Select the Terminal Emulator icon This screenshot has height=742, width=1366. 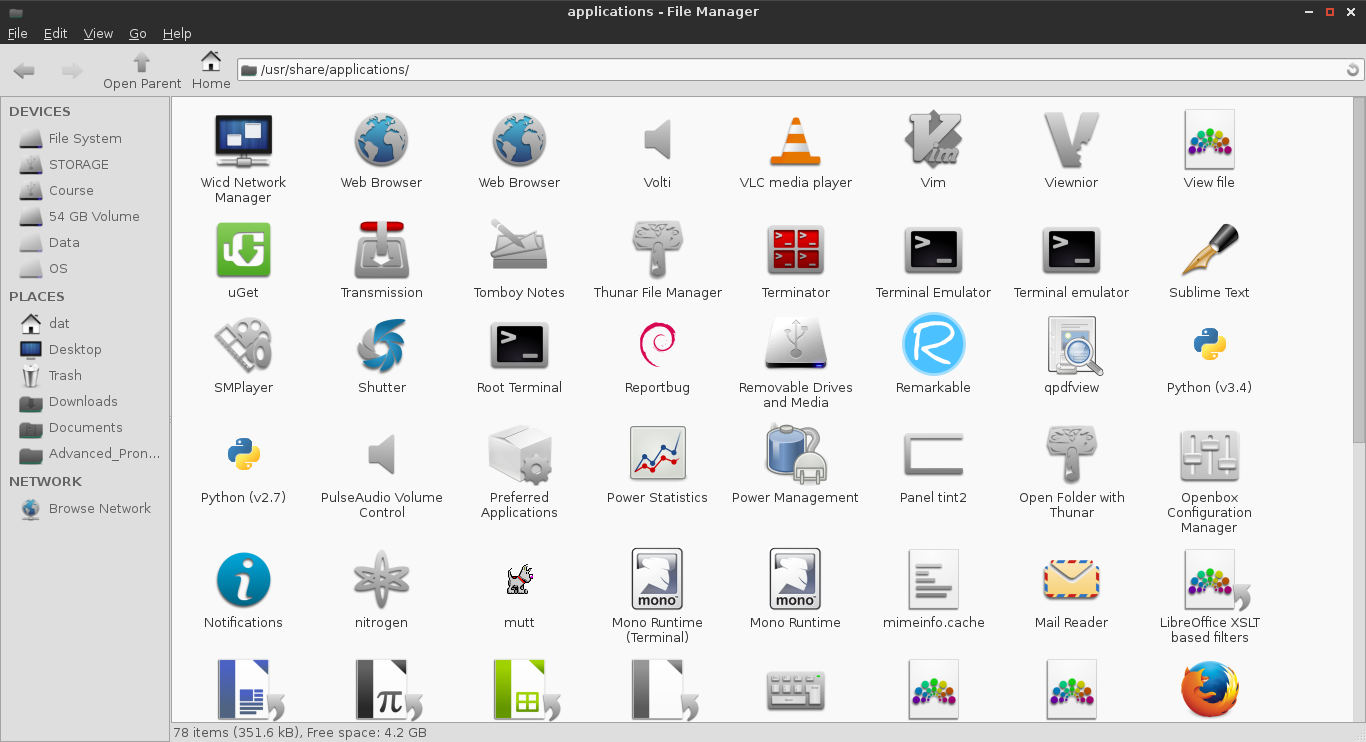pos(933,250)
